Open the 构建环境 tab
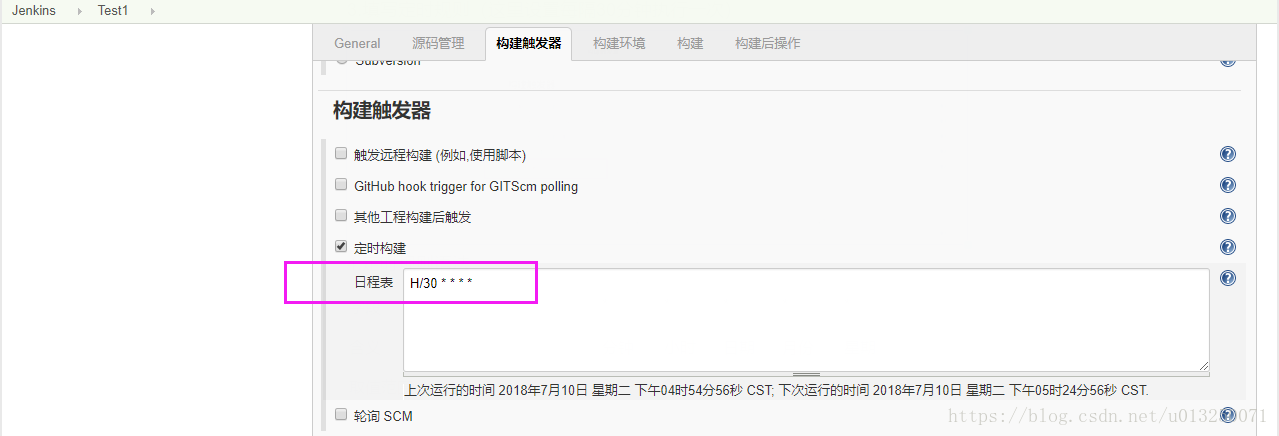The height and width of the screenshot is (436, 1279). tap(619, 43)
